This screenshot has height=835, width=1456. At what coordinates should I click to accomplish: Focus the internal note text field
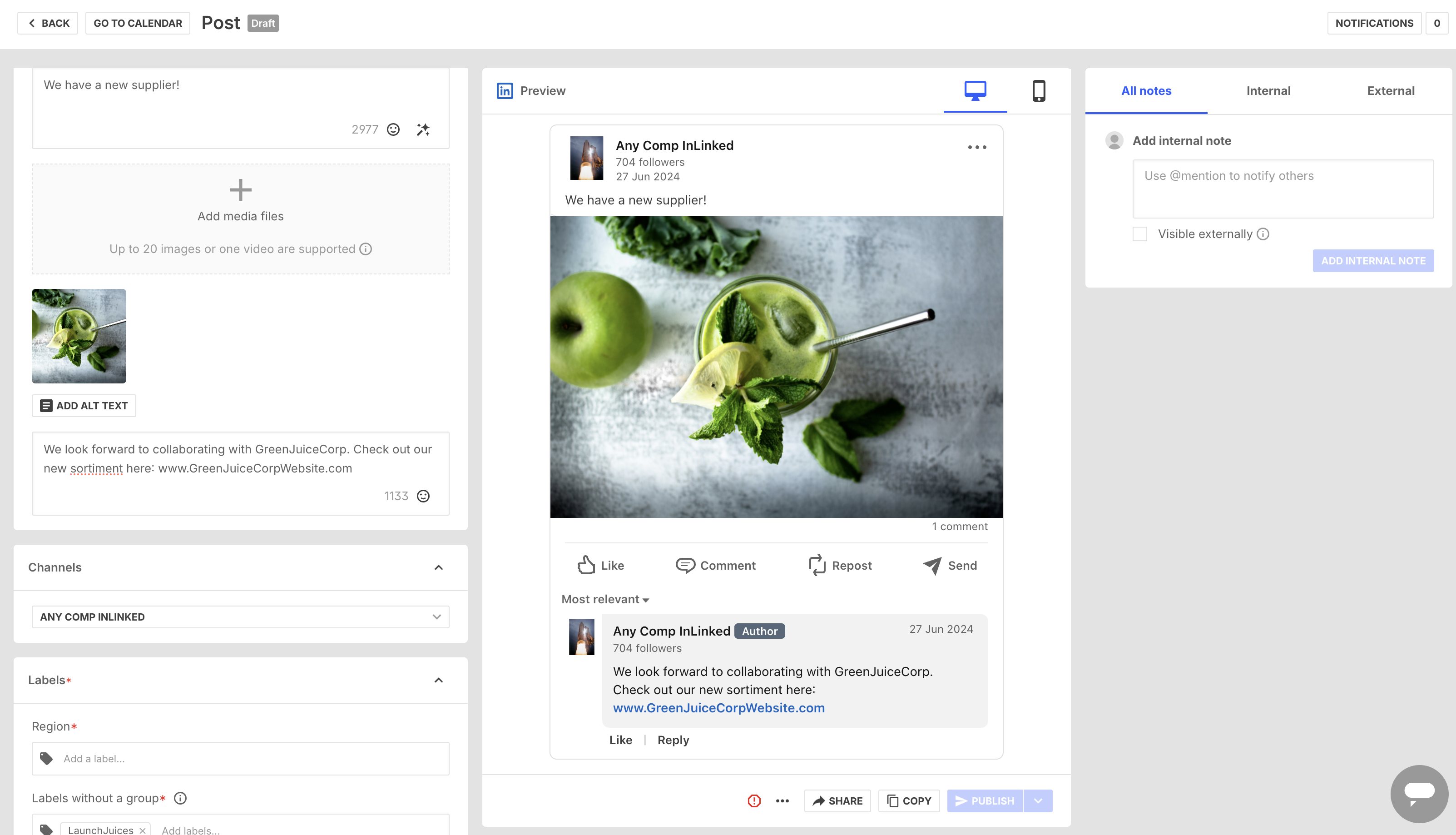pos(1283,189)
